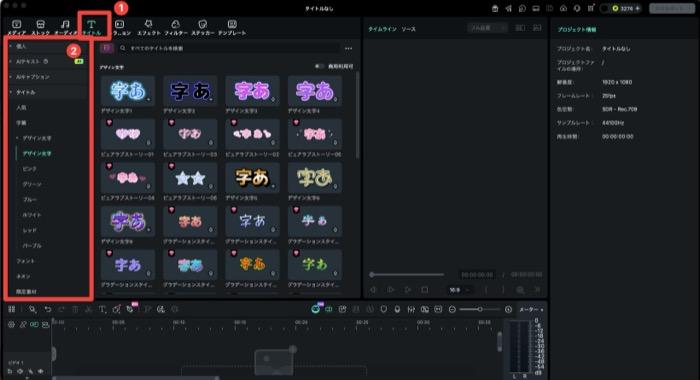Click the layout grid icon in timeline toolbar
This screenshot has width=700, height=380.
12,309
